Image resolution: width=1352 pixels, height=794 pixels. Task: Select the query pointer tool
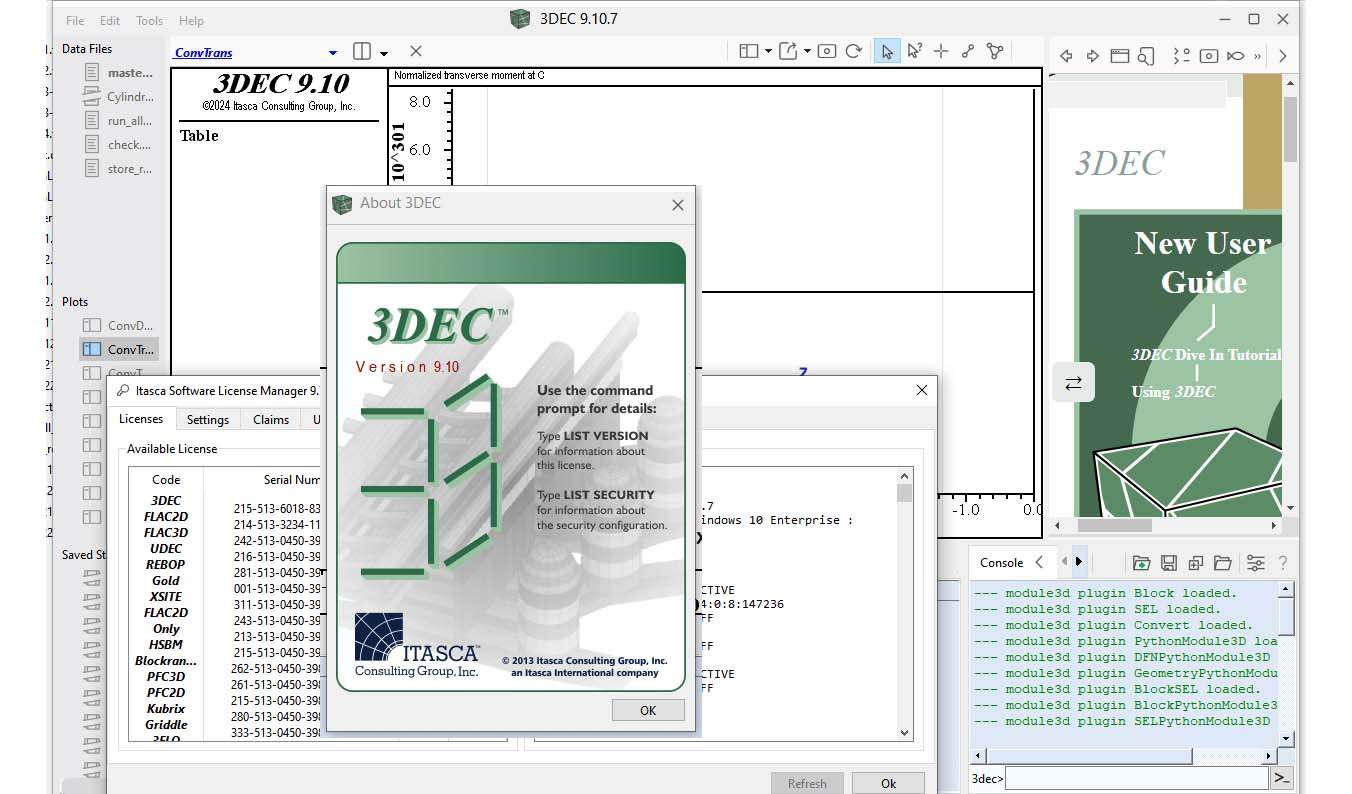[914, 51]
